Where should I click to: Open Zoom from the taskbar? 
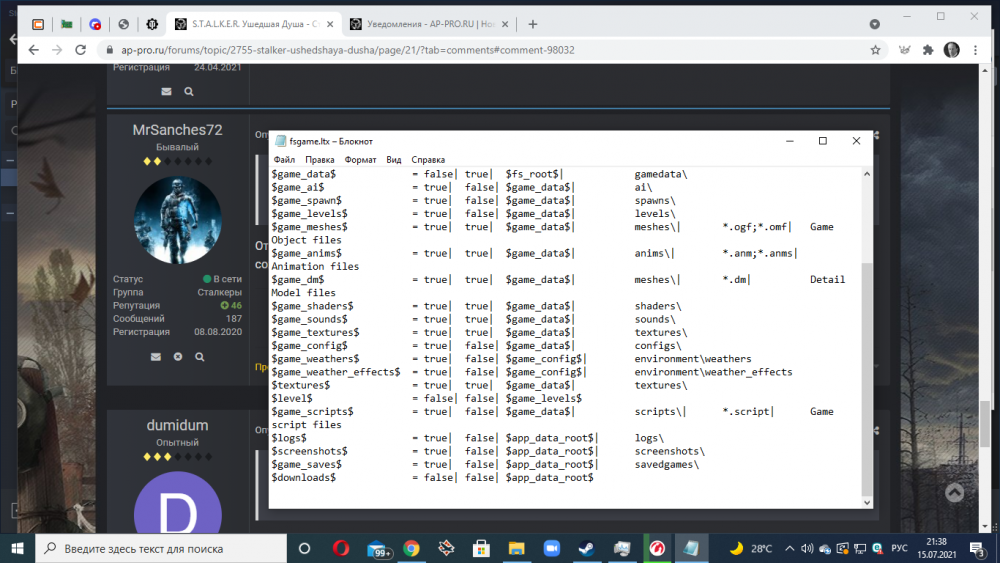550,548
